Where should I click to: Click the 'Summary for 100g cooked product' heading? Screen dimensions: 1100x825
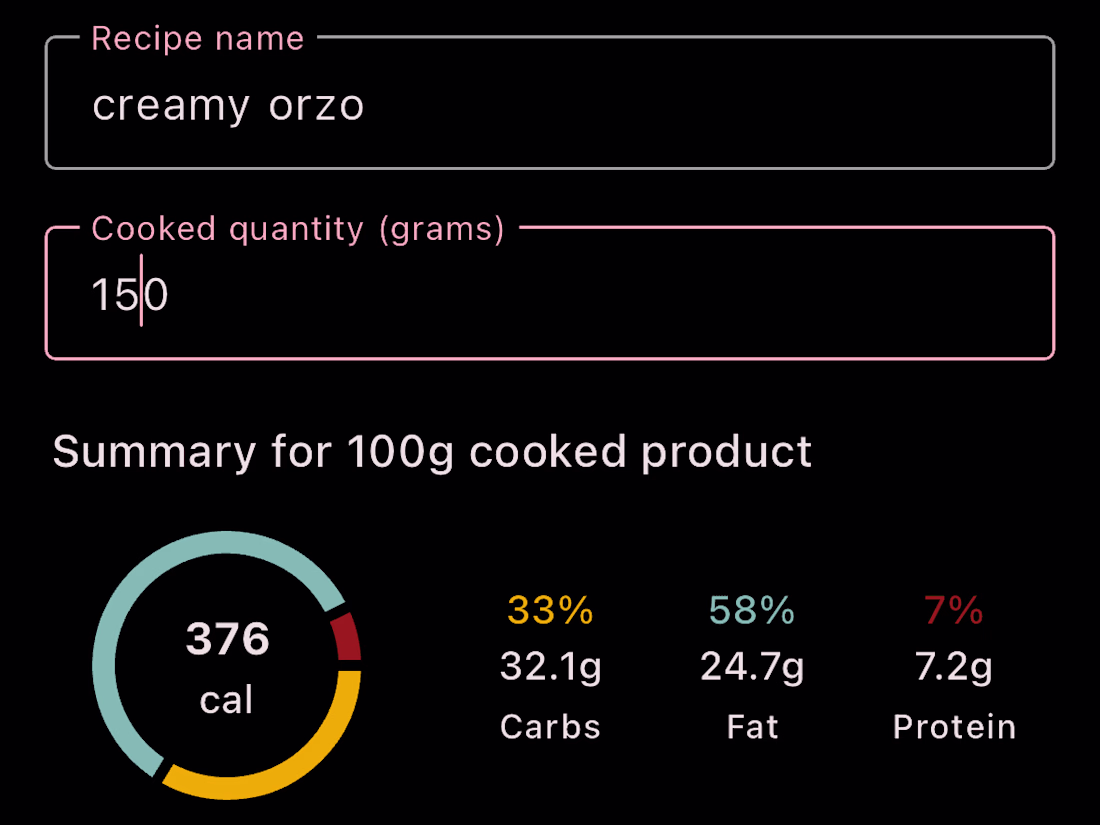(x=433, y=452)
